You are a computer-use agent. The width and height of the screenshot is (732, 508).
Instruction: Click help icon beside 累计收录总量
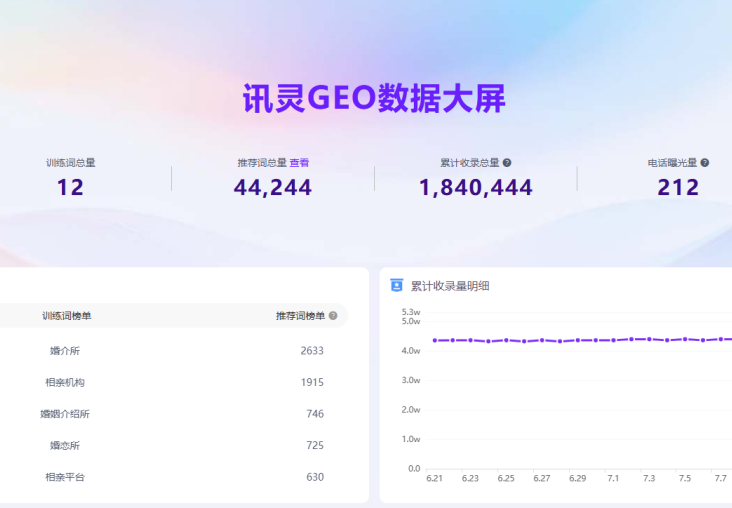point(507,163)
